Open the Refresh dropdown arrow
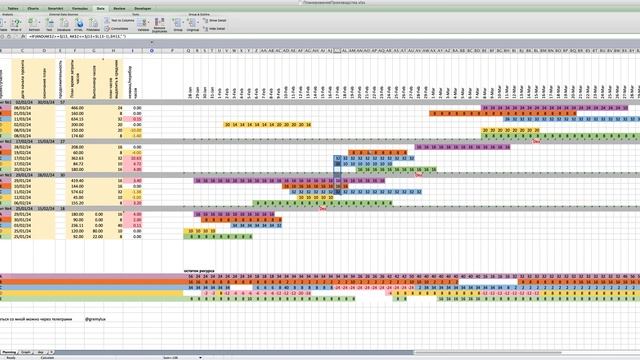The image size is (640, 360). (x=40, y=23)
